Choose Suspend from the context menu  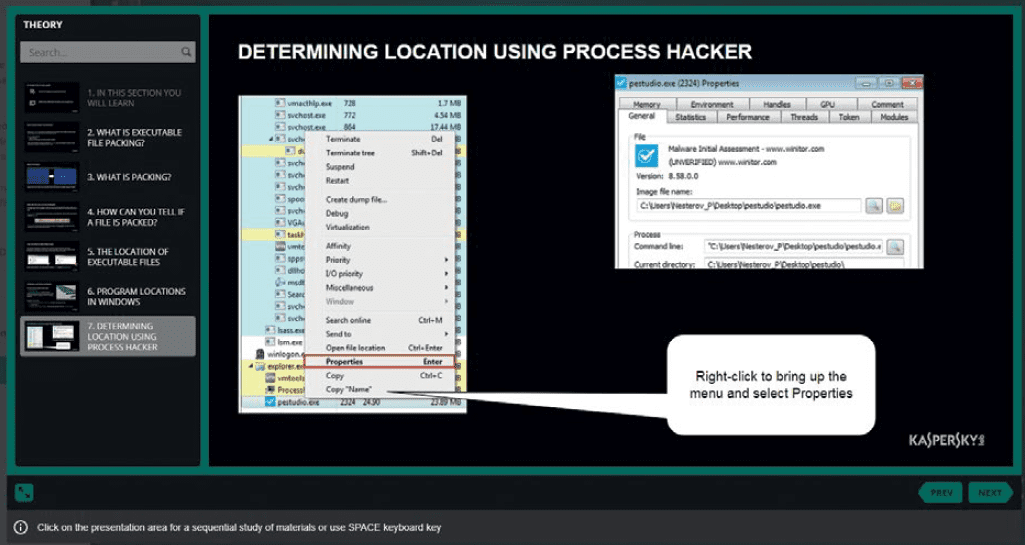[380, 167]
